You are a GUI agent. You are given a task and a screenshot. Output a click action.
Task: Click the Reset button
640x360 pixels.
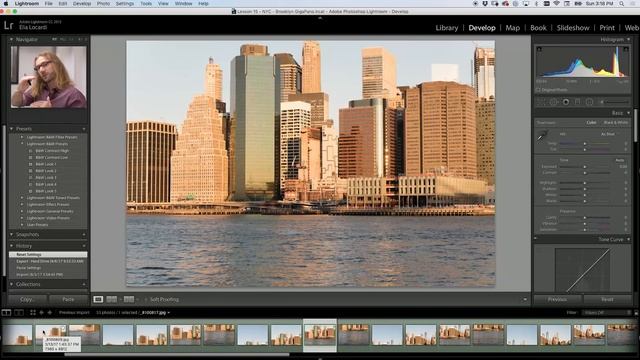(x=607, y=300)
